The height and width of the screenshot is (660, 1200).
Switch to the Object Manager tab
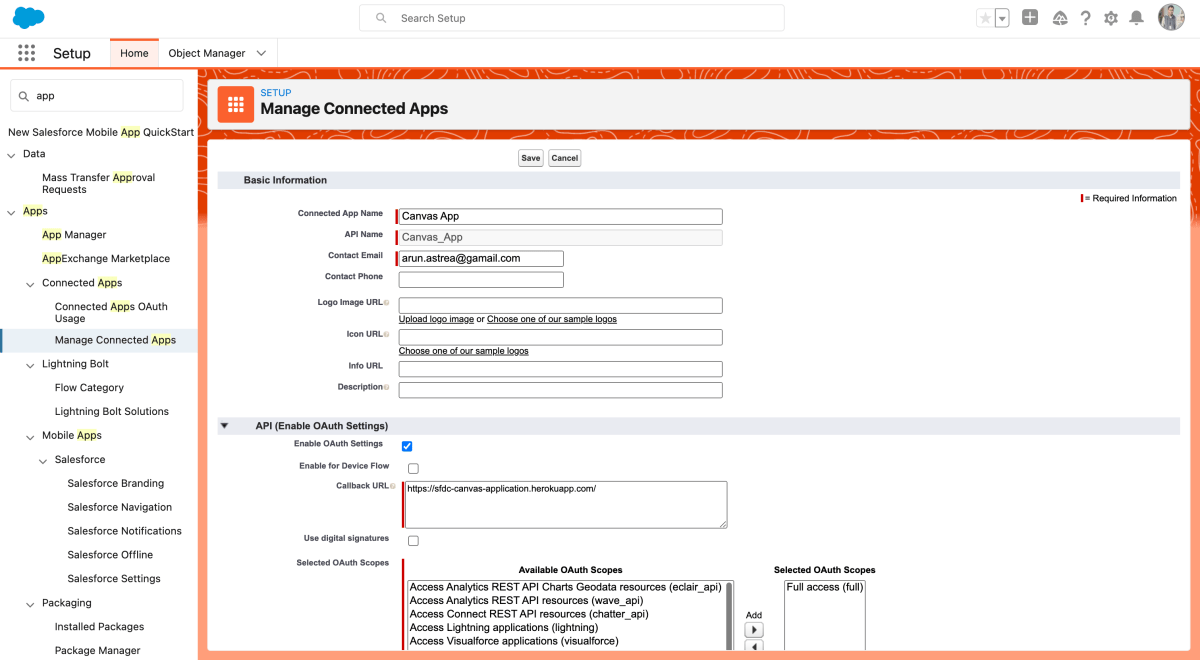click(x=207, y=53)
